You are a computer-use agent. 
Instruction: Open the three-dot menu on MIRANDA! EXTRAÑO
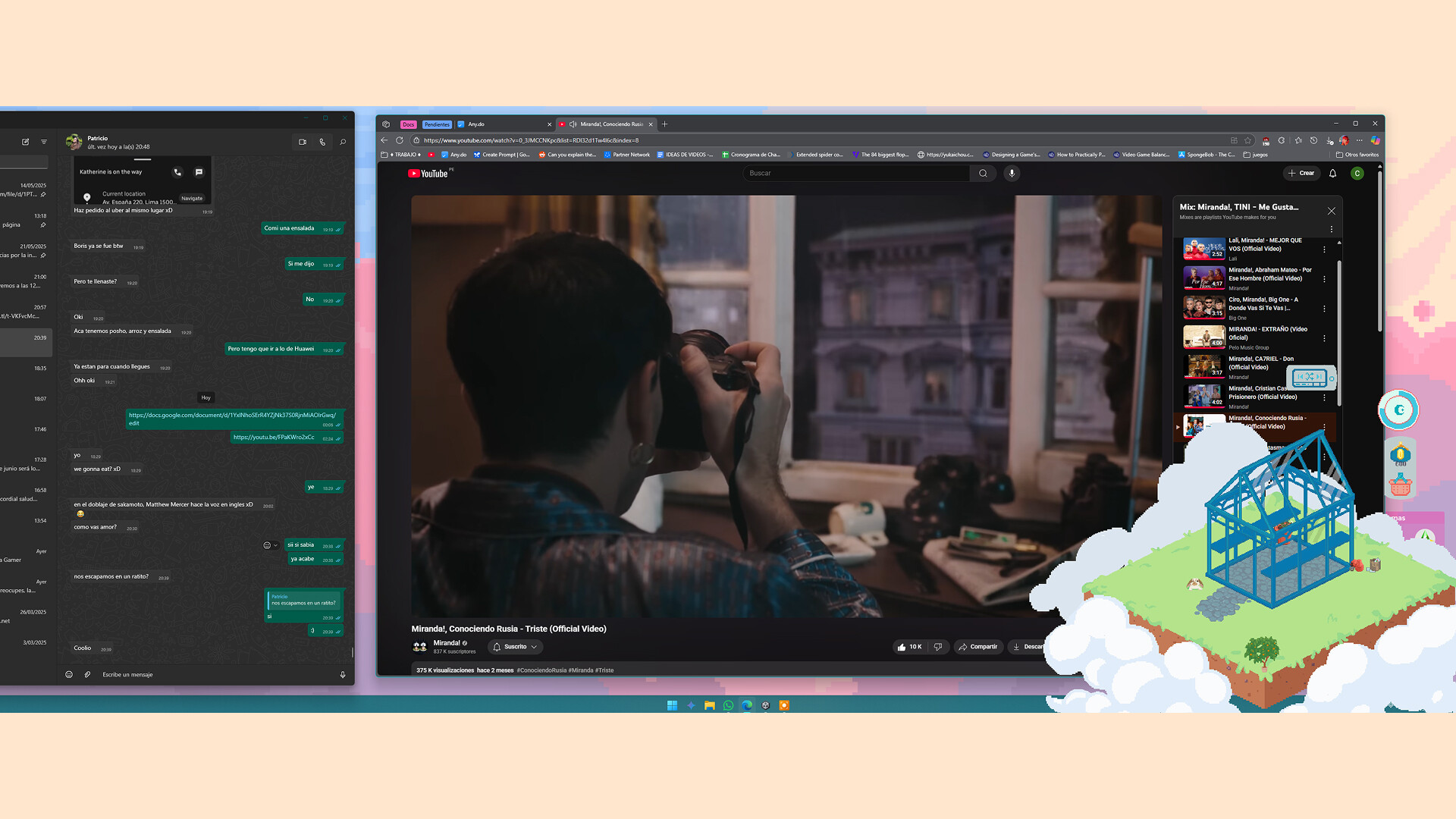point(1324,338)
